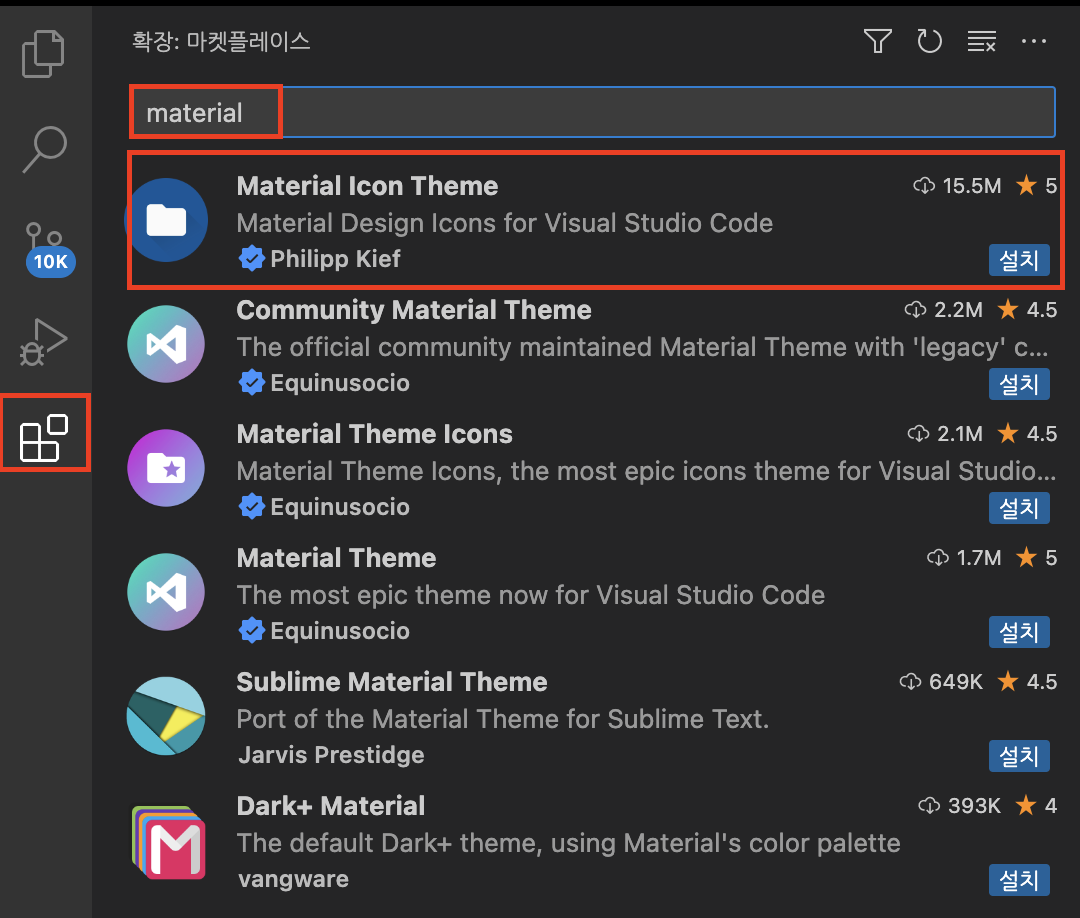Viewport: 1080px width, 918px height.
Task: Click the 15.5M download count
Action: (971, 186)
